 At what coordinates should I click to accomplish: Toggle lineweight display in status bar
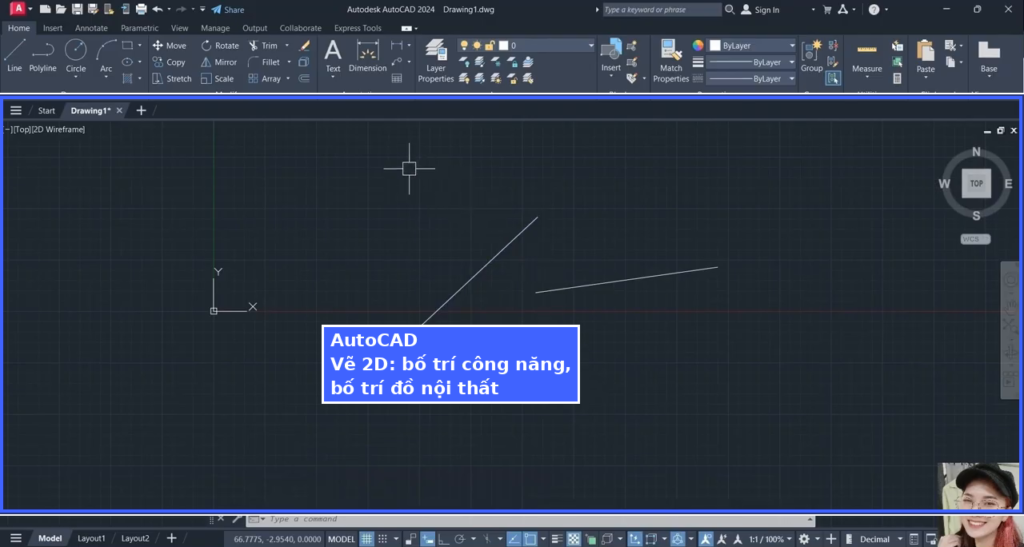(557, 539)
